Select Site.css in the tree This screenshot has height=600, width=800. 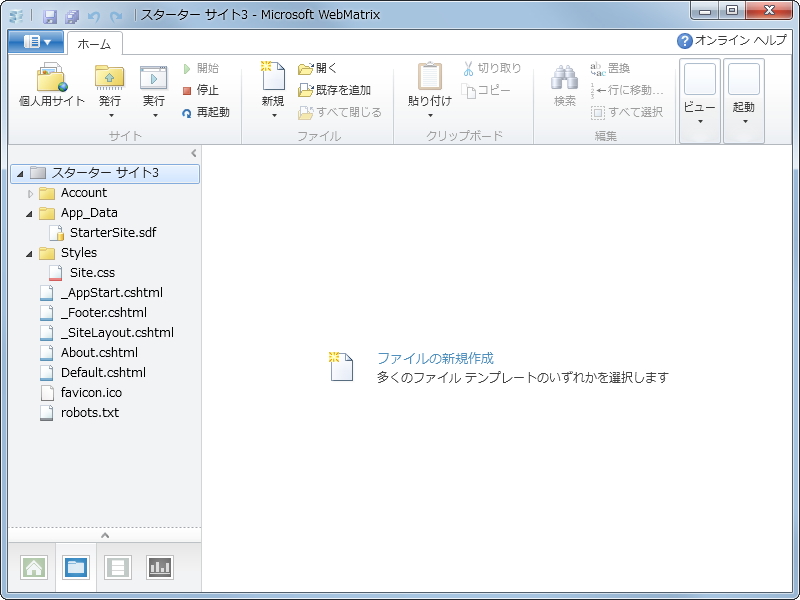(92, 273)
